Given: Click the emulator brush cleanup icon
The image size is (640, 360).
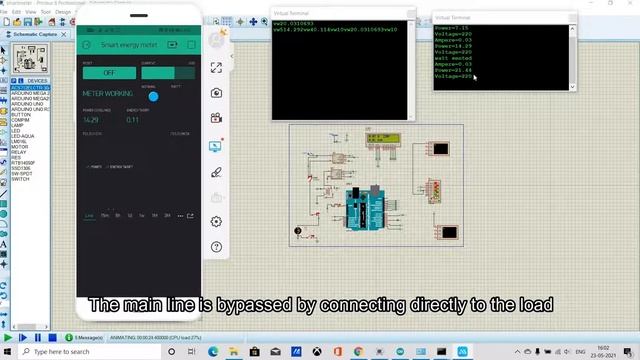Looking at the screenshot, I should [216, 172].
